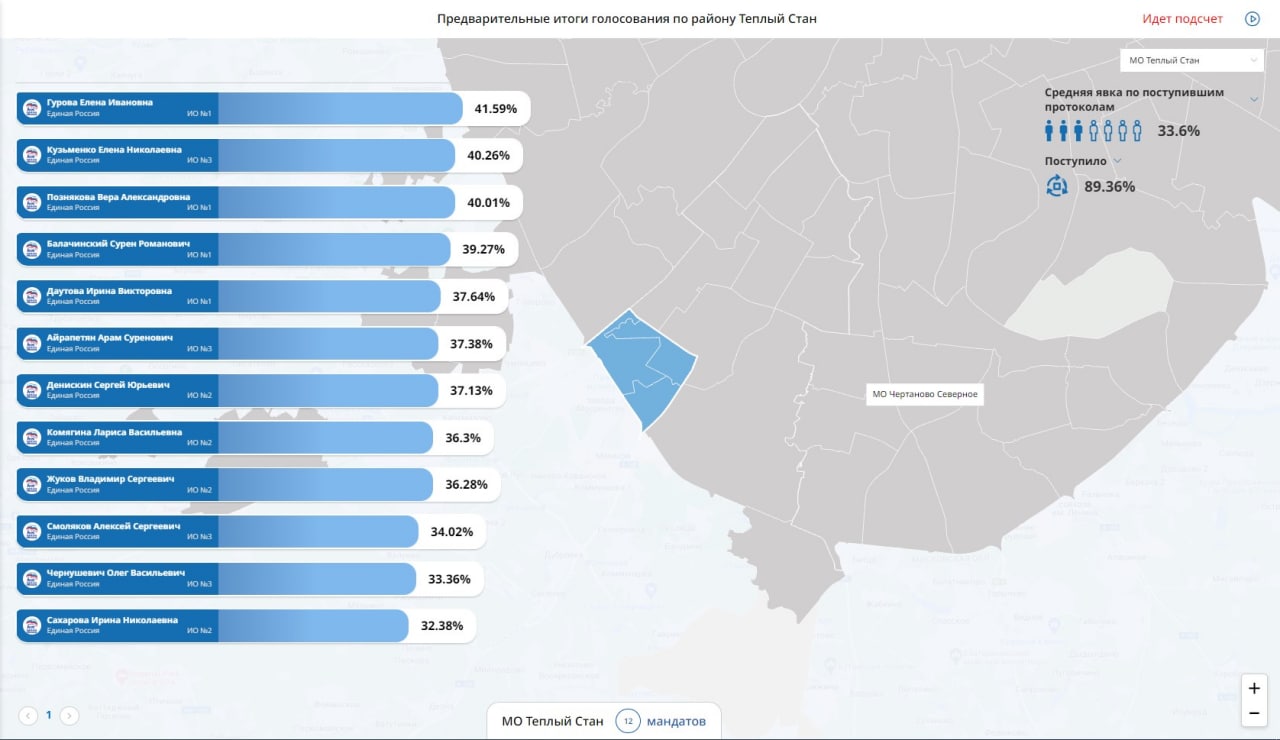Click the party logo next to Жуков Владимир Сергеевич
The height and width of the screenshot is (740, 1280).
click(x=32, y=485)
